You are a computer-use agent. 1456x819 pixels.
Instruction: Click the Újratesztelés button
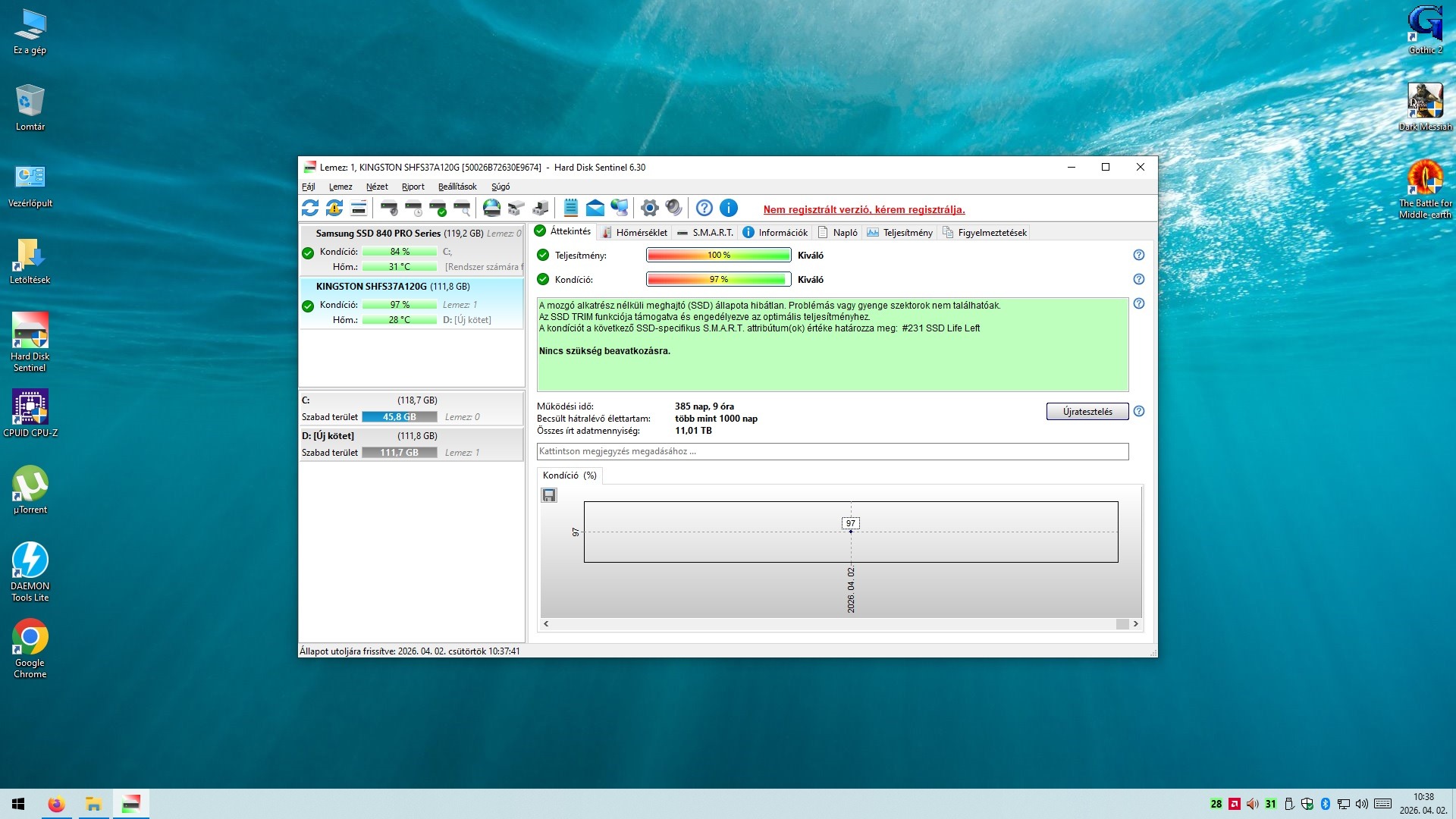1087,412
